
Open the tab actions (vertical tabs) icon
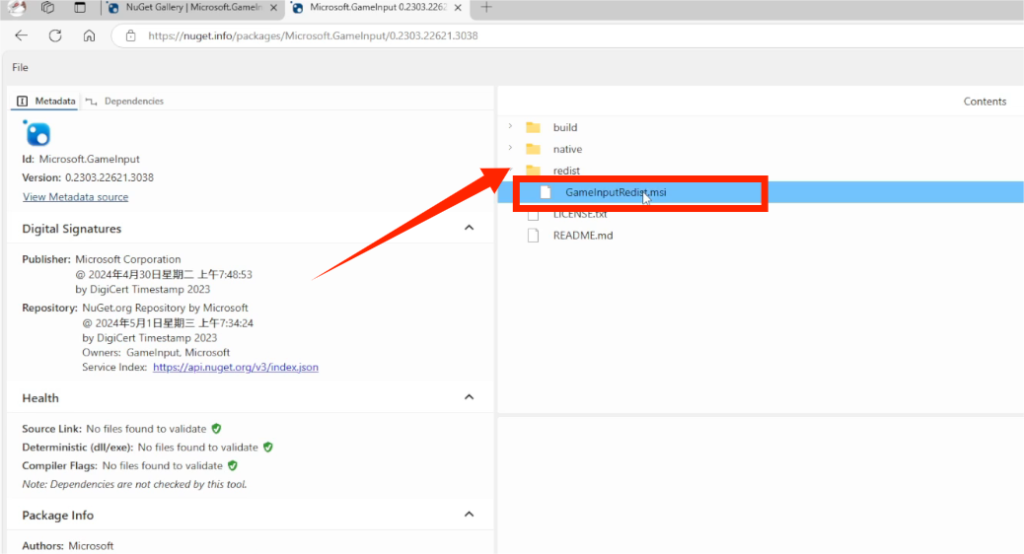click(x=80, y=8)
